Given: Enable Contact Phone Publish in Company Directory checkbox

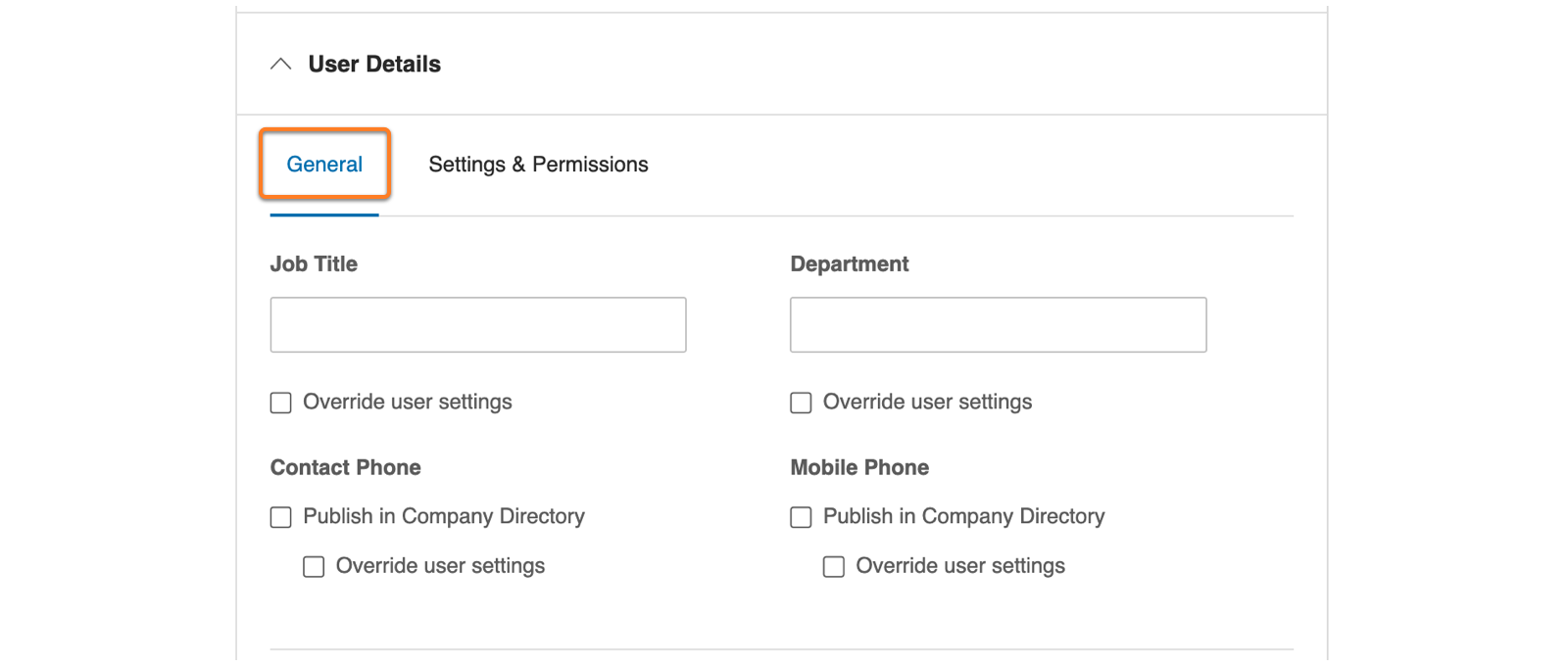Looking at the screenshot, I should tap(281, 517).
